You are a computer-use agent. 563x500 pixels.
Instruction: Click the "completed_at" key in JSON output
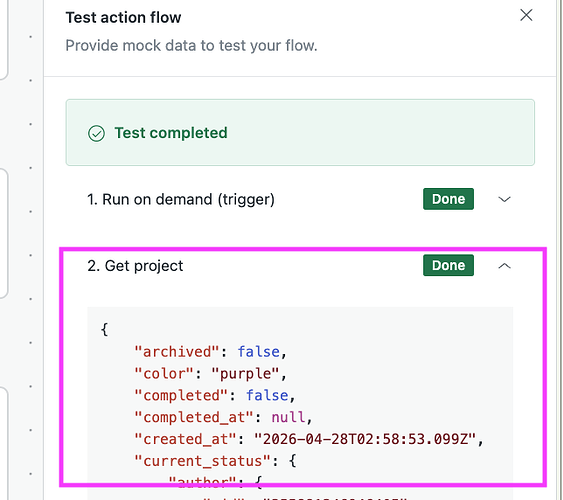click(194, 417)
